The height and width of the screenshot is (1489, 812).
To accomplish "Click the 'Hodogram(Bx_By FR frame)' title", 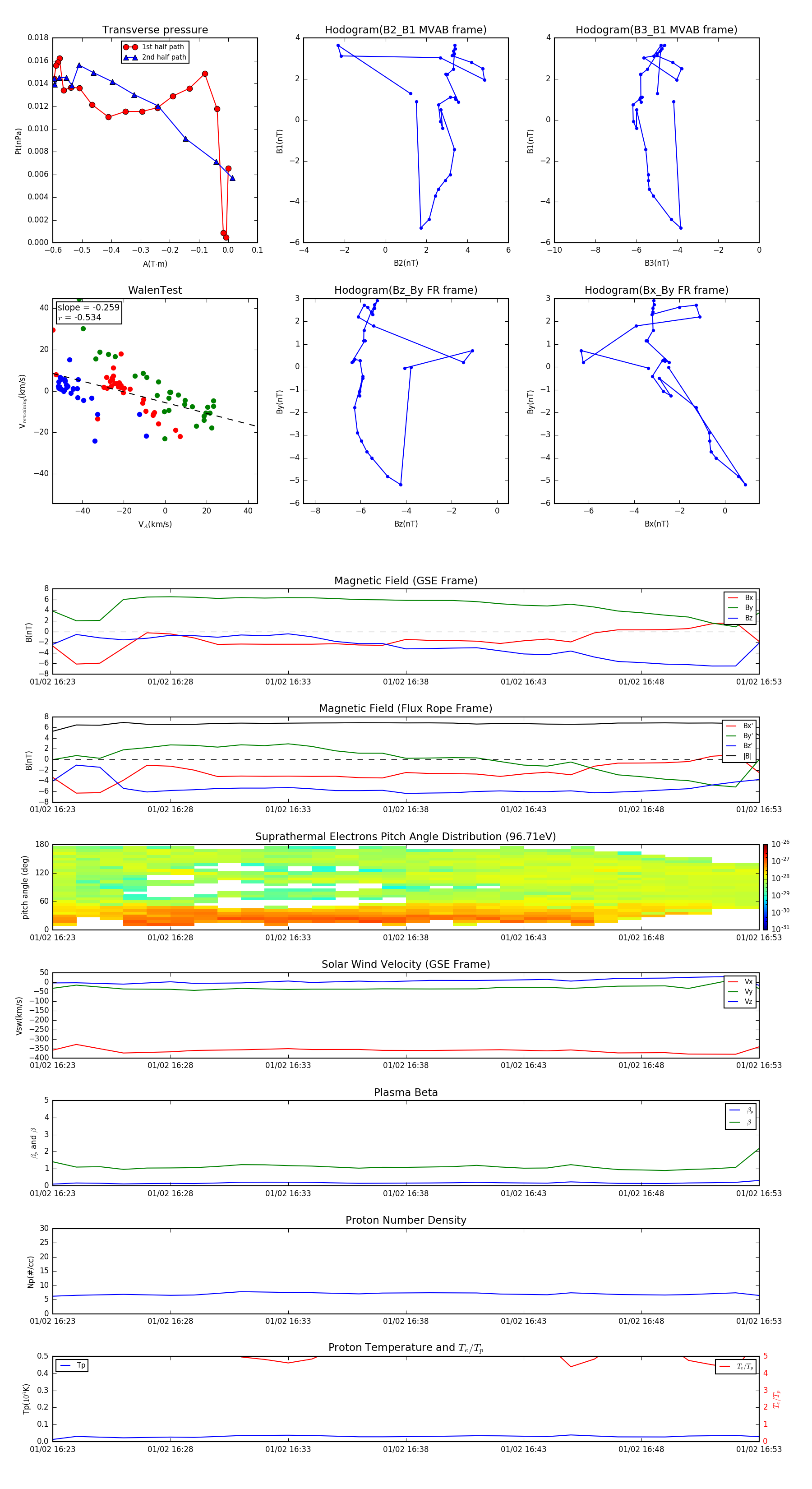I will point(656,290).
